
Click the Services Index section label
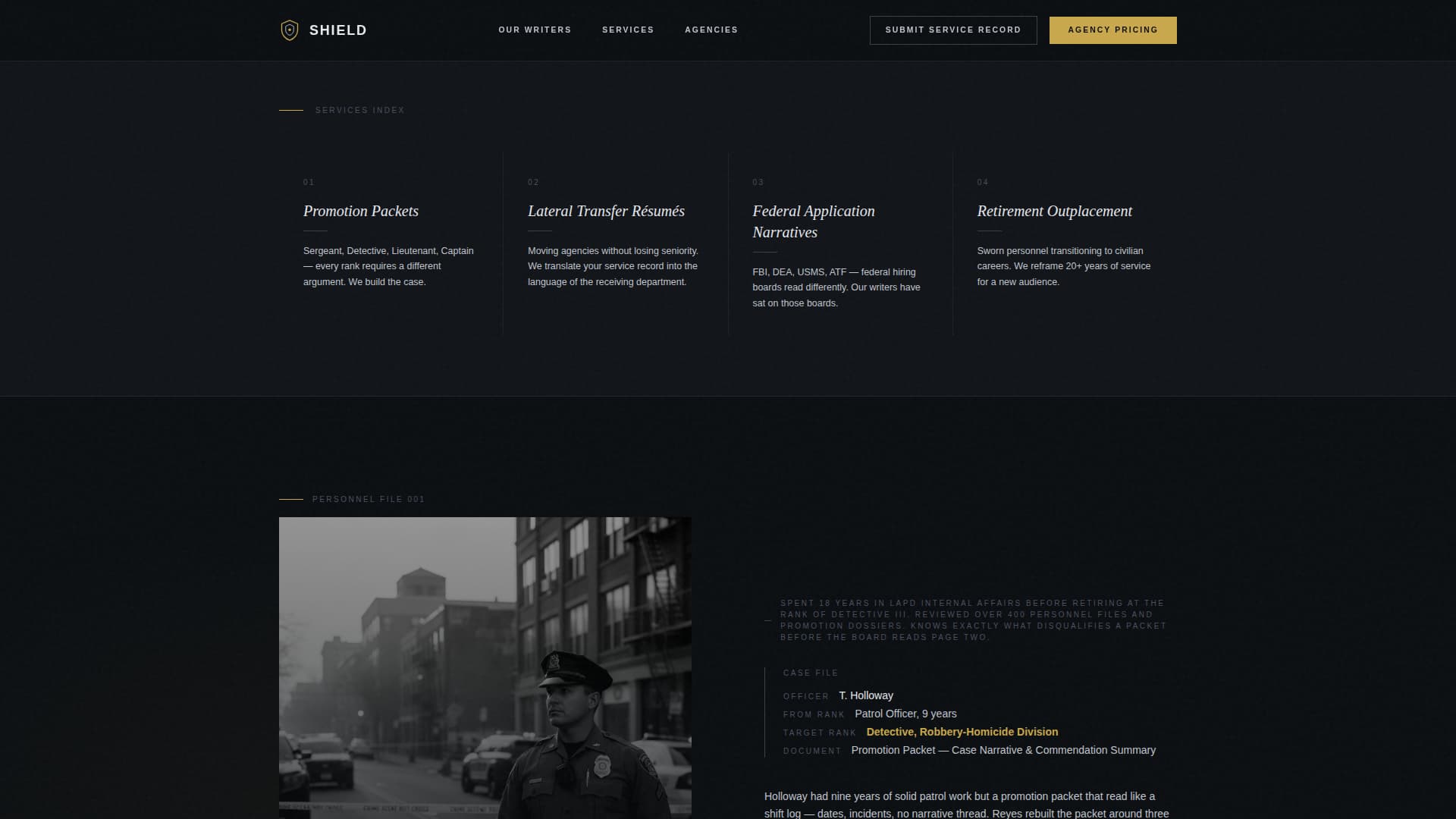359,111
